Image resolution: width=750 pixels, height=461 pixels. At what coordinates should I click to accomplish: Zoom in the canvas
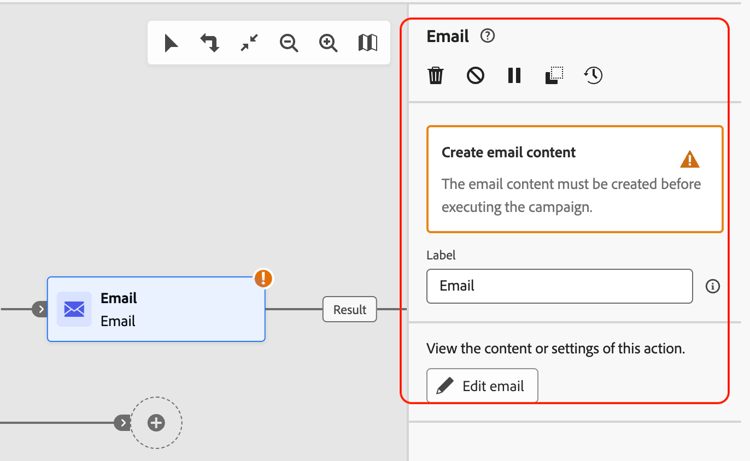point(328,43)
